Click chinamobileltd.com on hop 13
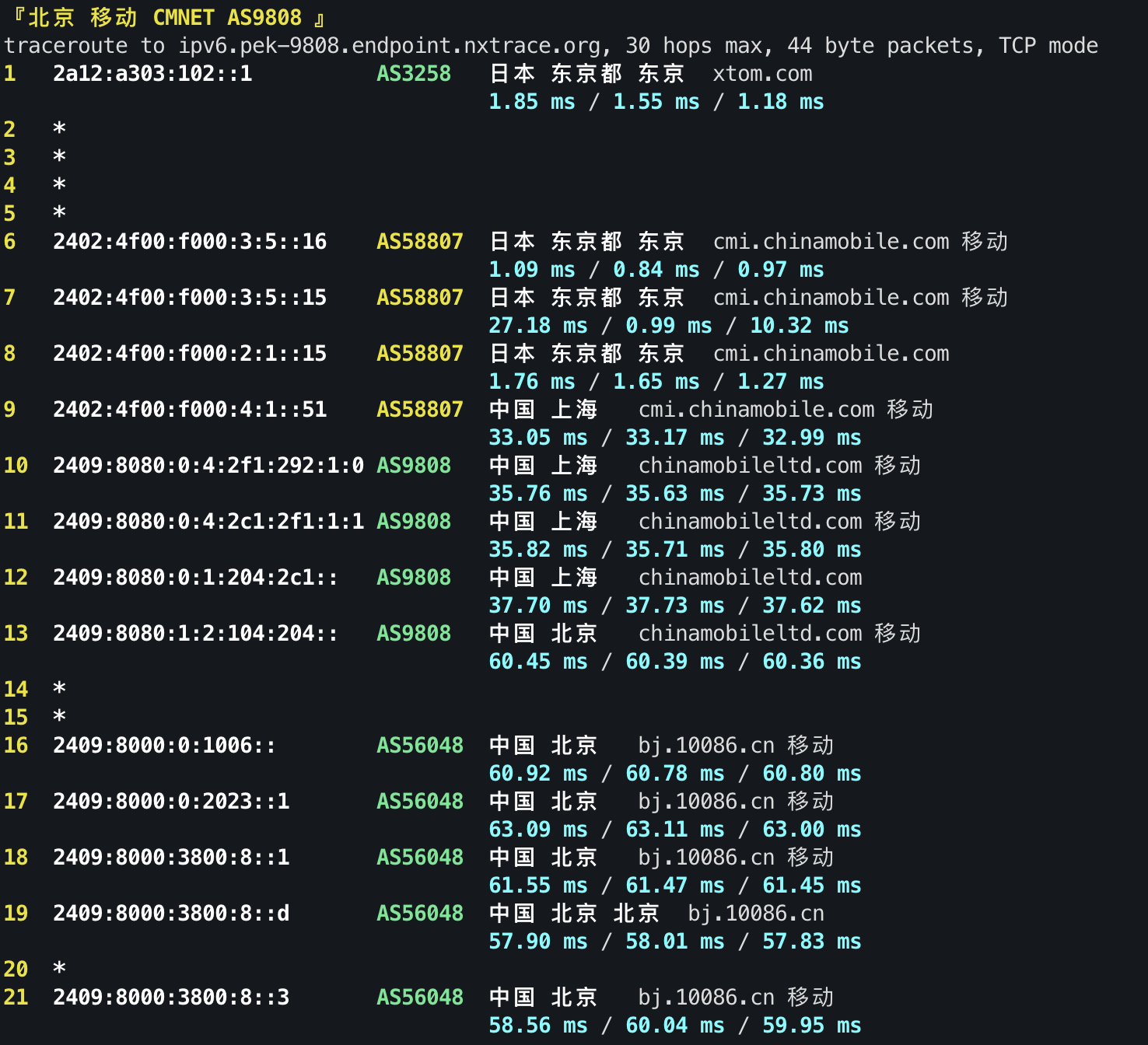 coord(750,634)
